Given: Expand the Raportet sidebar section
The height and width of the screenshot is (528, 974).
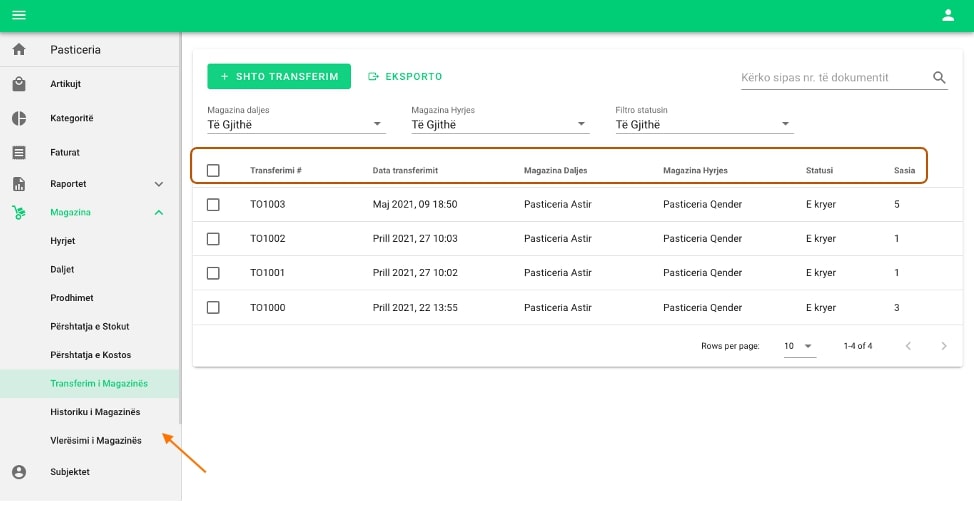Looking at the screenshot, I should (158, 184).
